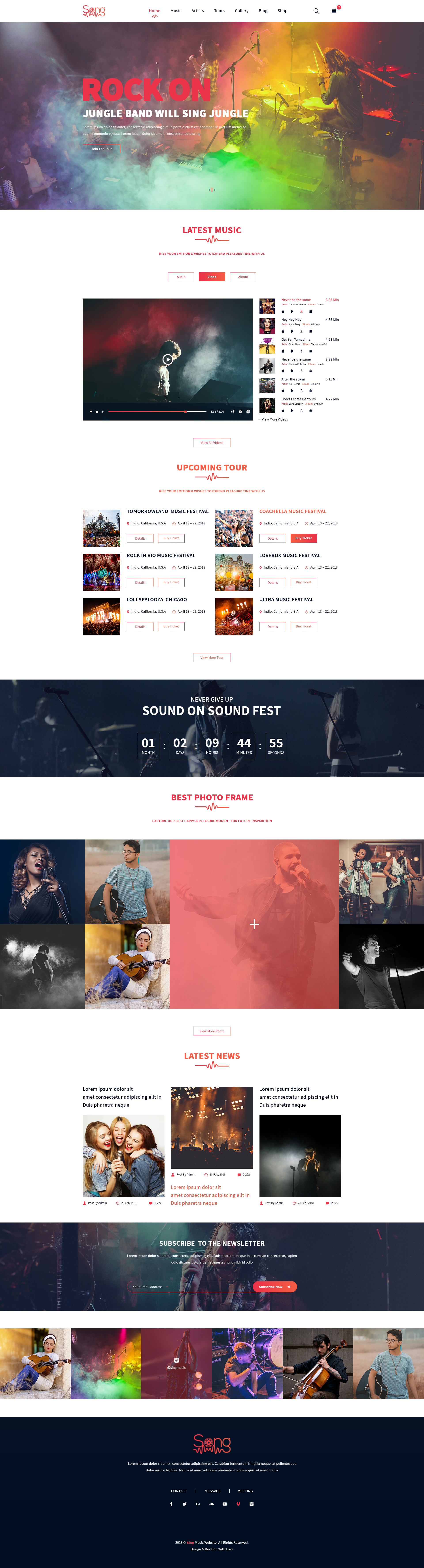424x1568 pixels.
Task: Click the SoundCloud icon in footer
Action: click(x=211, y=1504)
